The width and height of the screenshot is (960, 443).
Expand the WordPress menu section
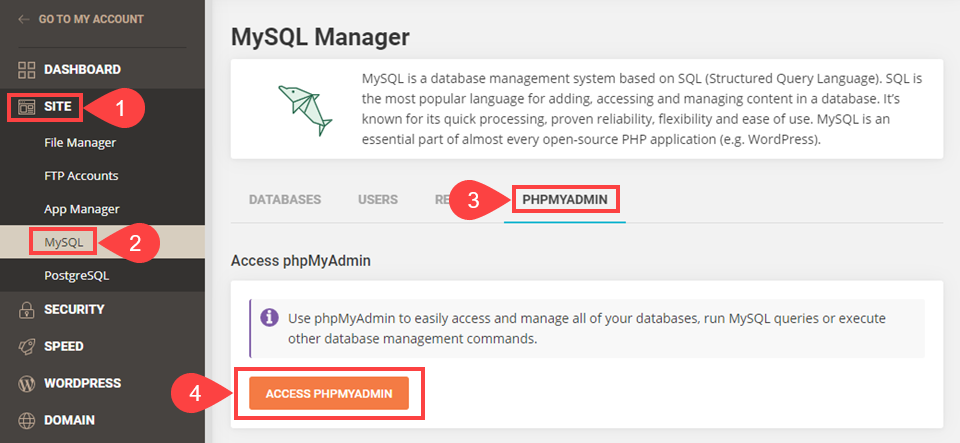coord(83,384)
